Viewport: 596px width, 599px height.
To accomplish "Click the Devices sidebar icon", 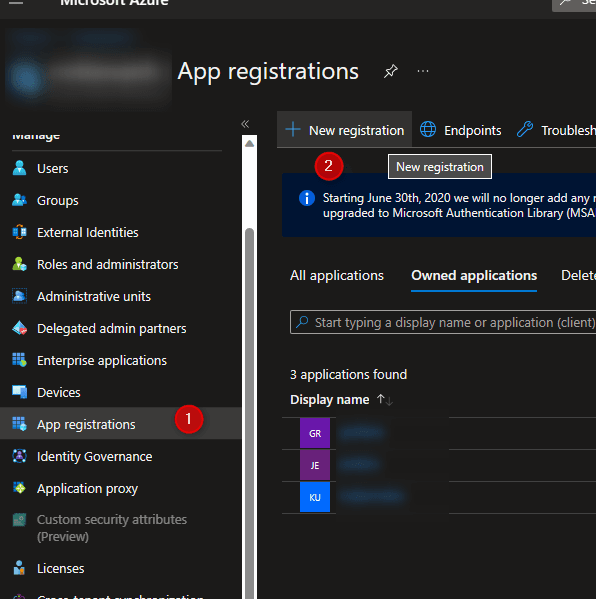I will (19, 392).
